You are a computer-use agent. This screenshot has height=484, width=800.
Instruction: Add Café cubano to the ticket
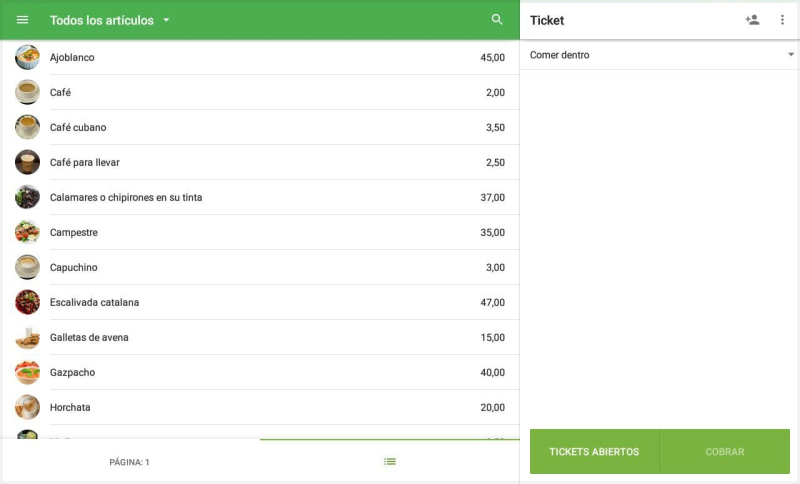78,128
